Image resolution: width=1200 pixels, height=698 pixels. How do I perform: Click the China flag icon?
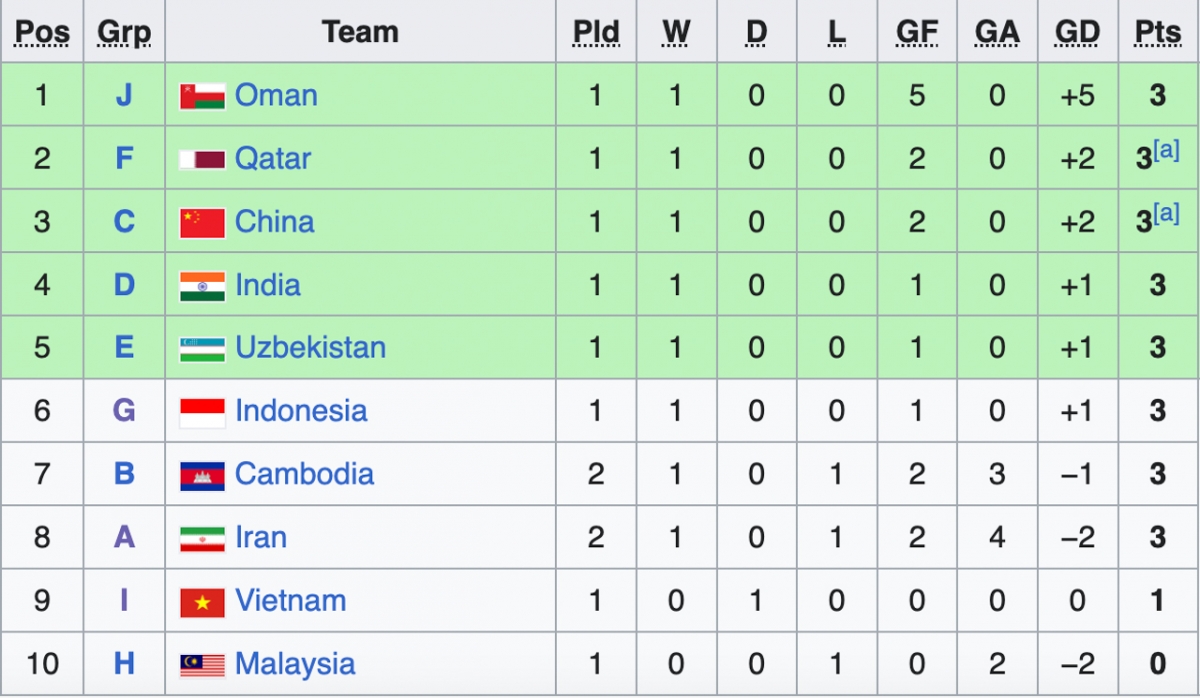click(x=202, y=222)
